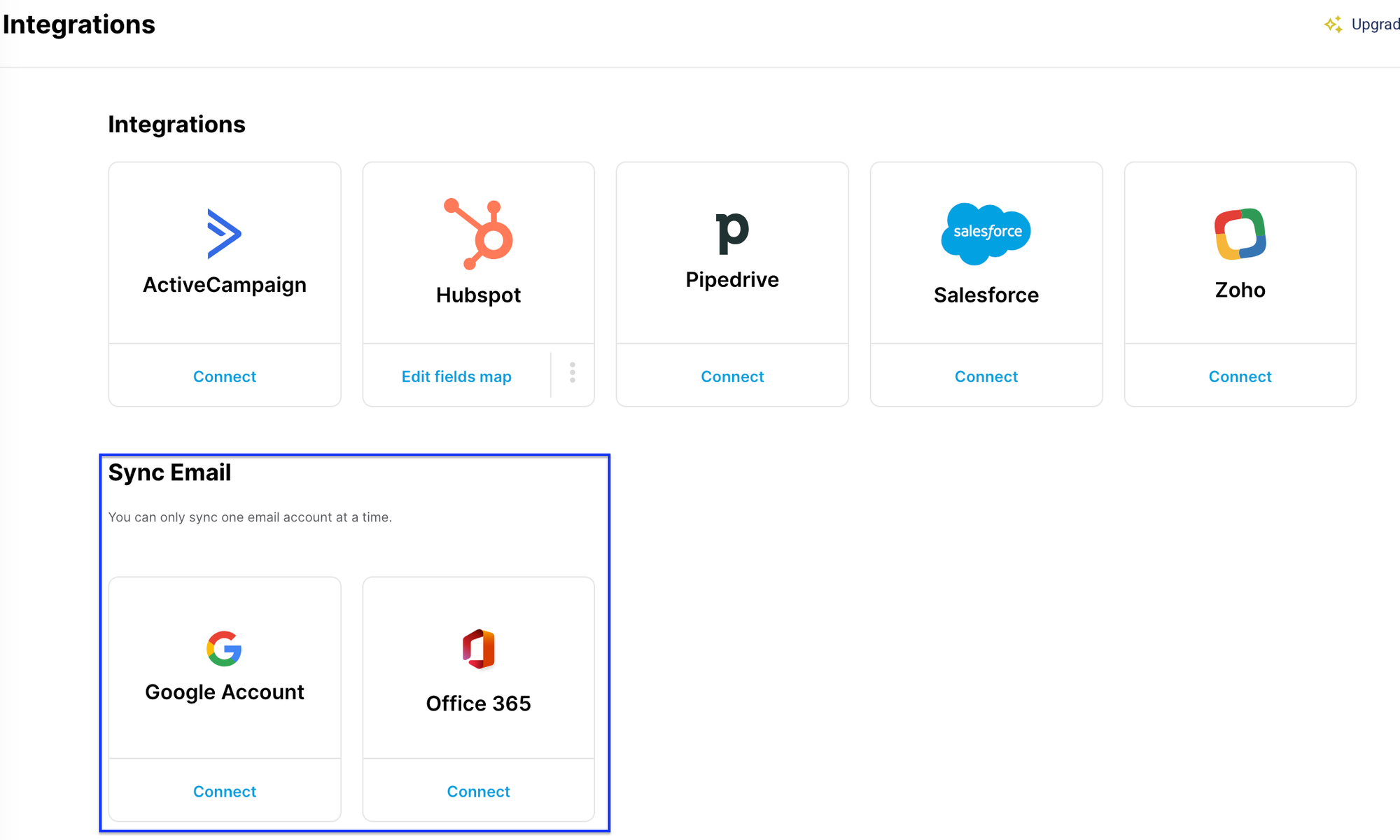Connect the Pipedrive integration
Viewport: 1400px width, 840px height.
tap(732, 377)
